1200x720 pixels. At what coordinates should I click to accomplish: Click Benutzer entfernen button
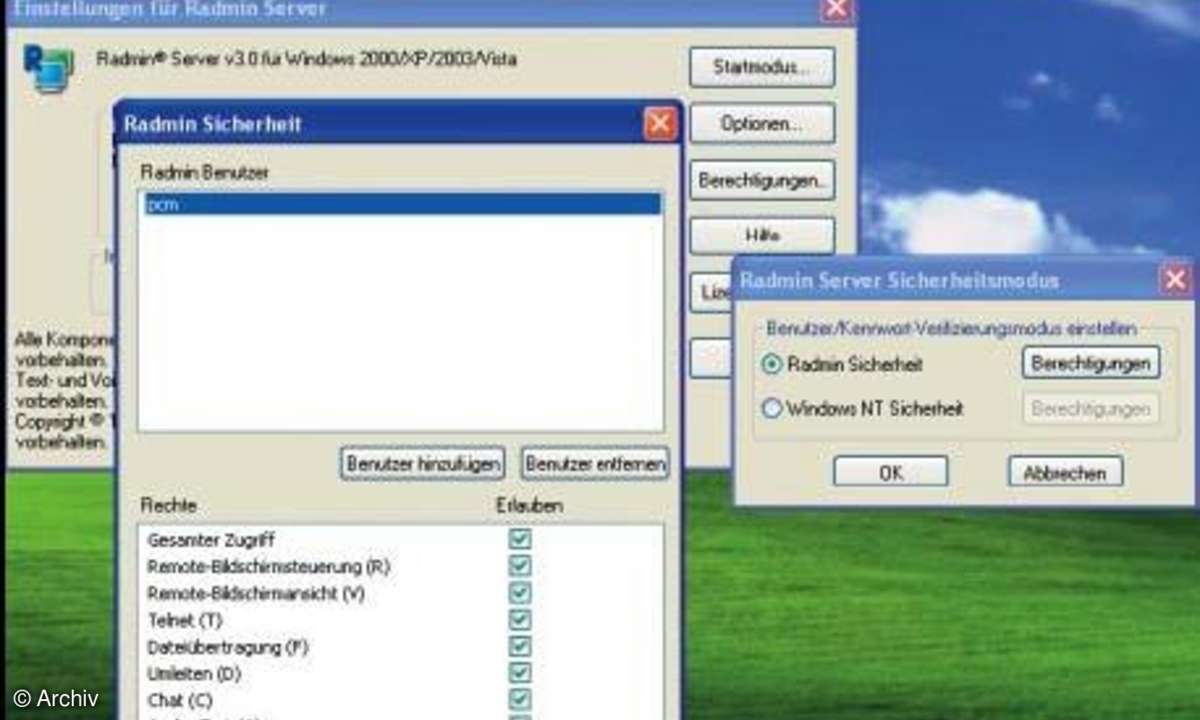pos(596,464)
